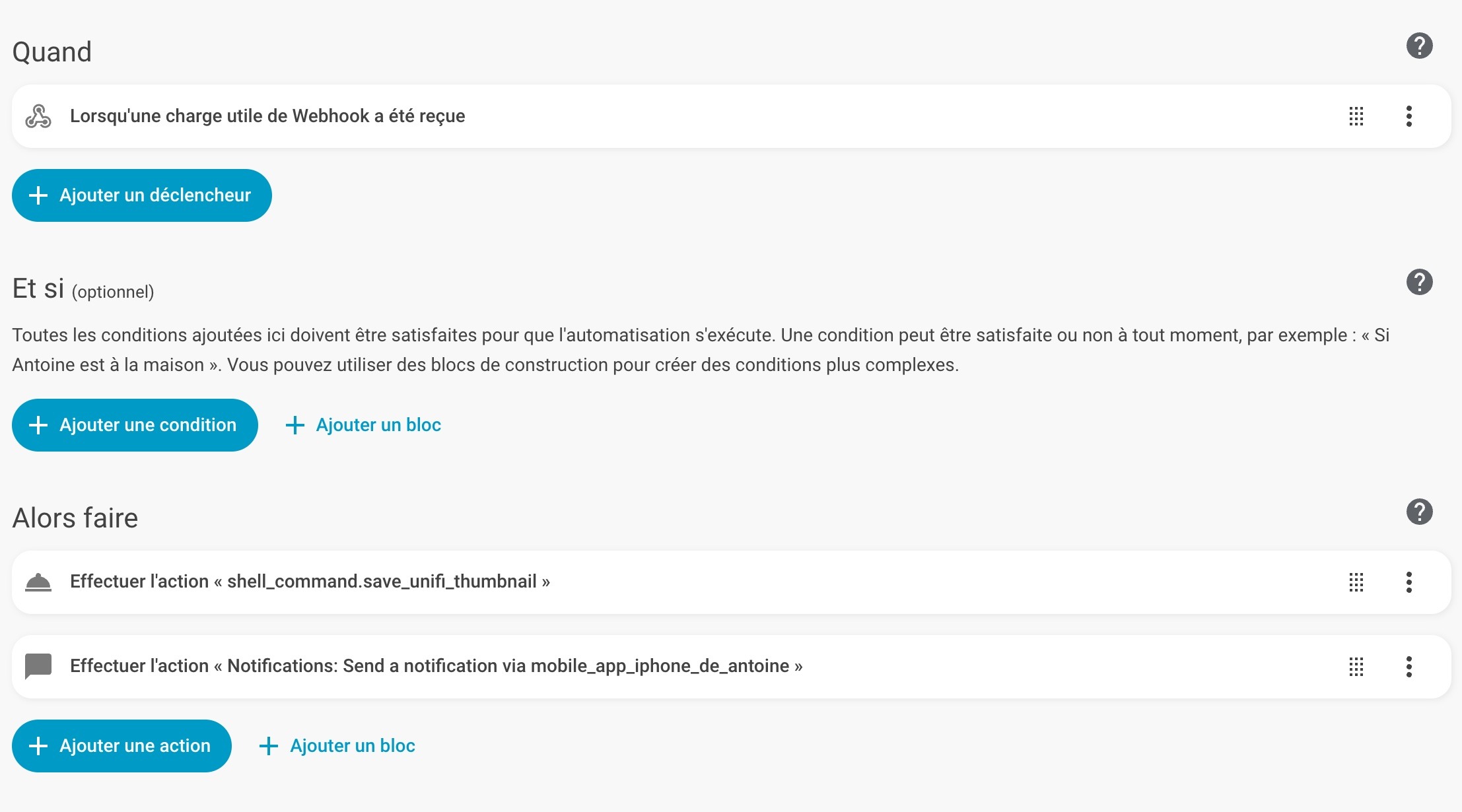
Task: Click the shell_command action bell icon
Action: (x=38, y=582)
